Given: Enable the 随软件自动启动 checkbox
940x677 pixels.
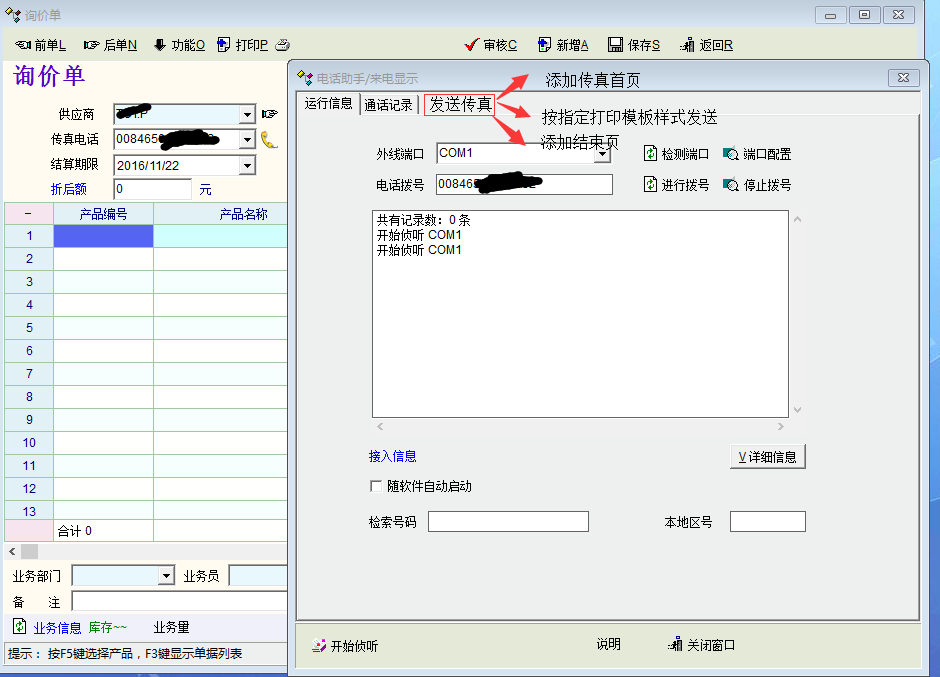Looking at the screenshot, I should tap(377, 487).
